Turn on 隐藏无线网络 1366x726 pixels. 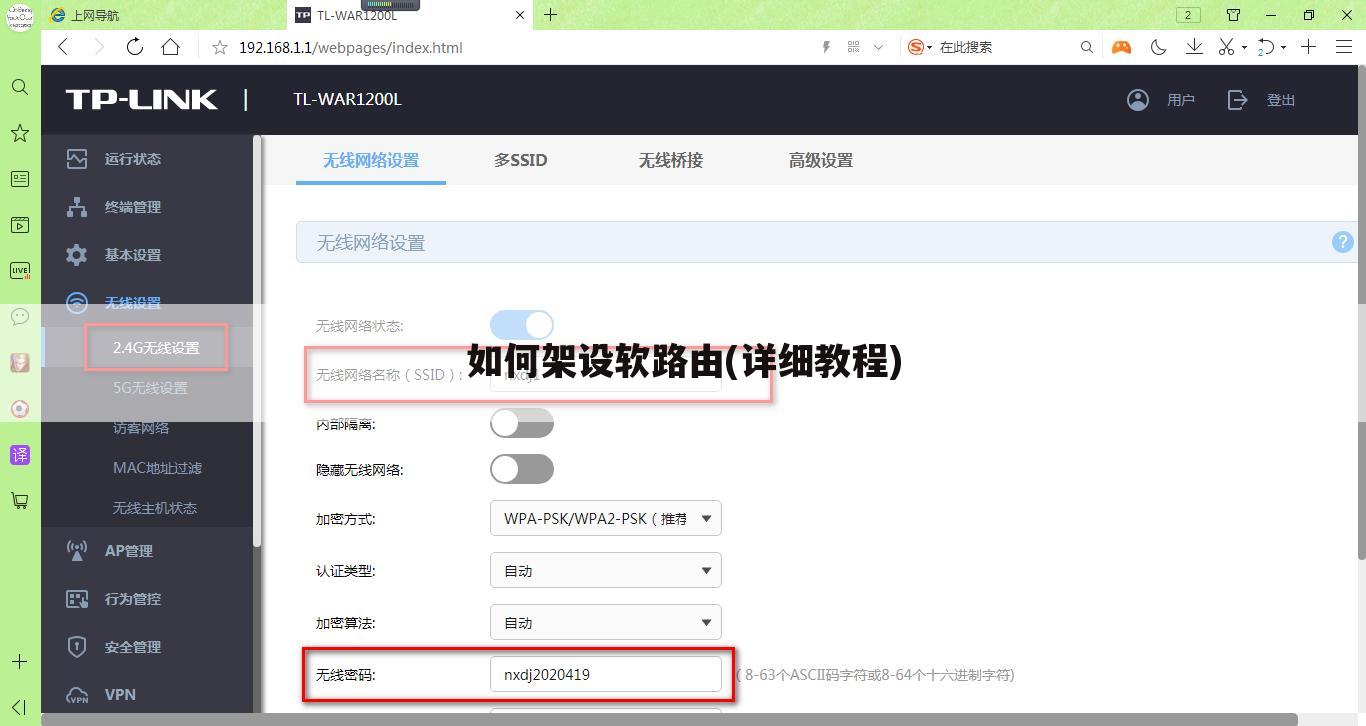521,468
